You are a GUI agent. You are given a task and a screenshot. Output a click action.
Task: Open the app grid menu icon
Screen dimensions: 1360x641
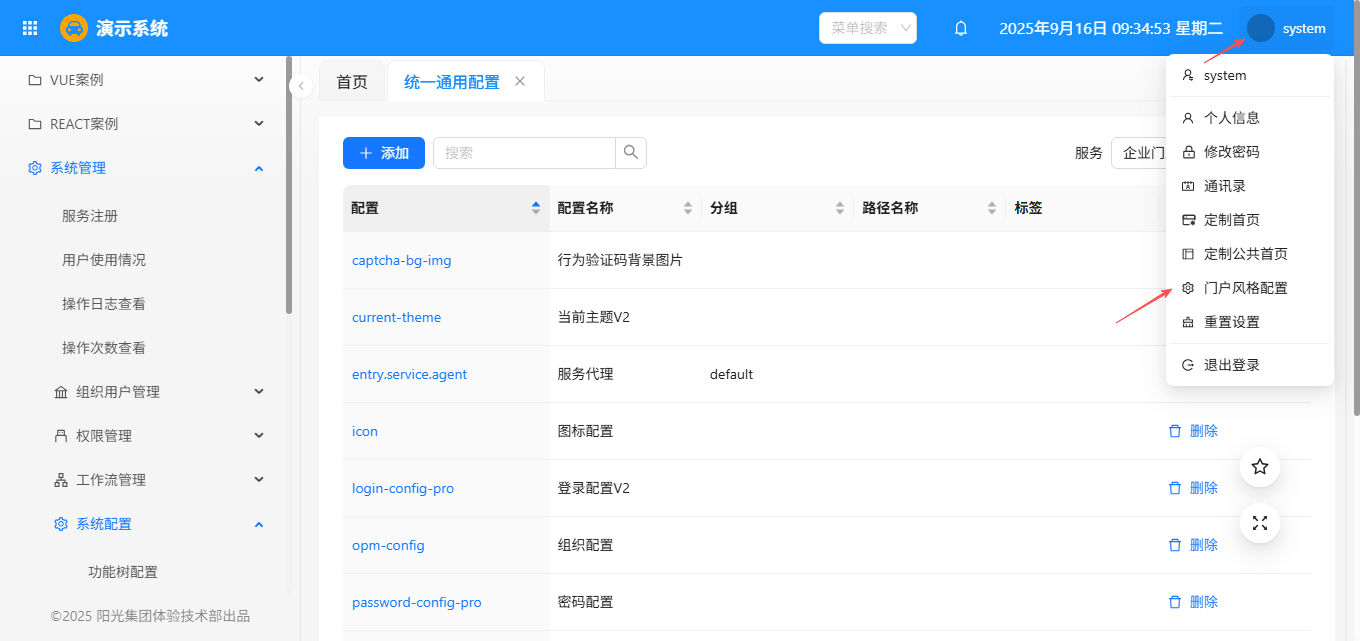30,28
